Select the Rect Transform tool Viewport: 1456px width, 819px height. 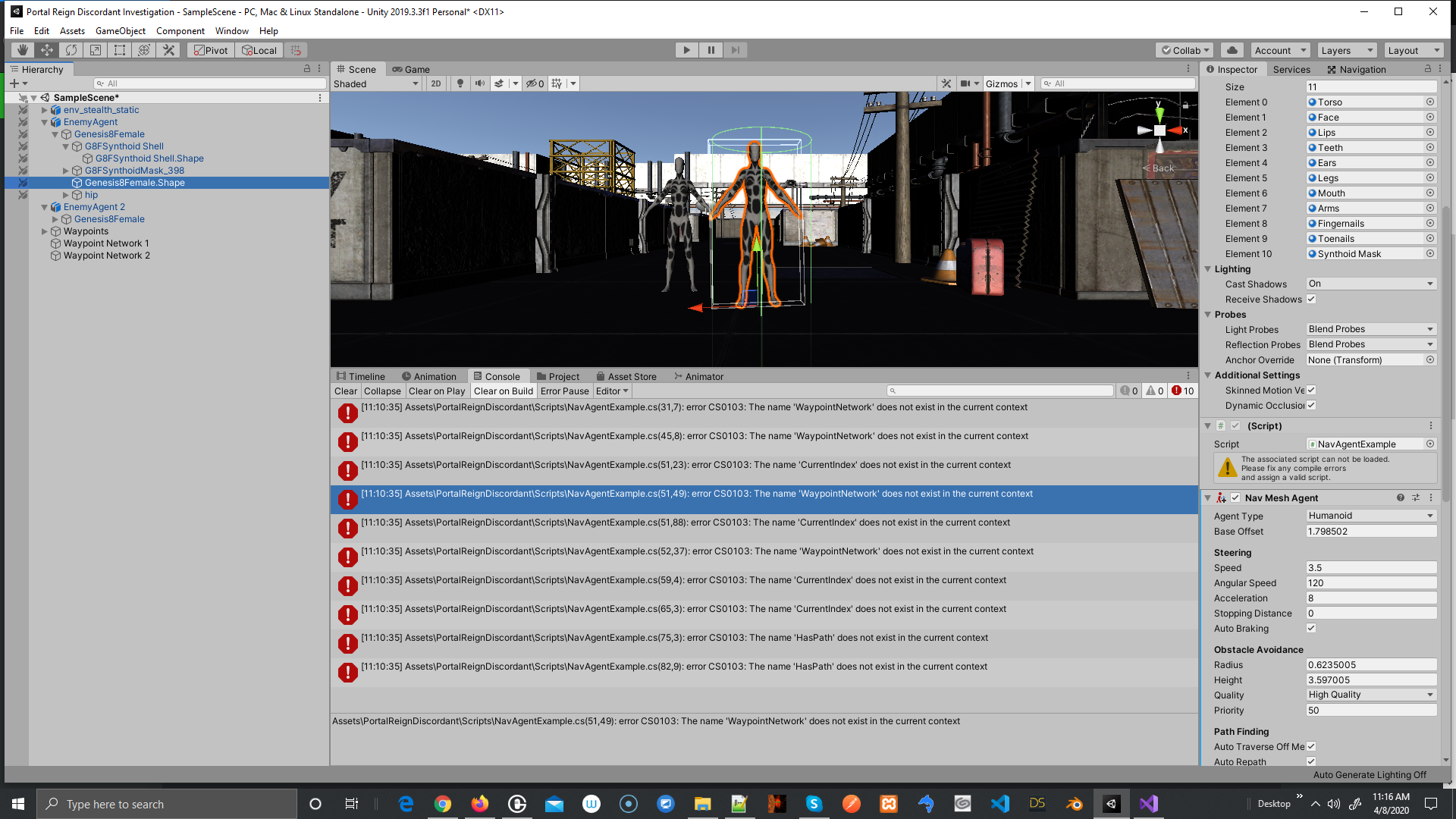point(120,50)
